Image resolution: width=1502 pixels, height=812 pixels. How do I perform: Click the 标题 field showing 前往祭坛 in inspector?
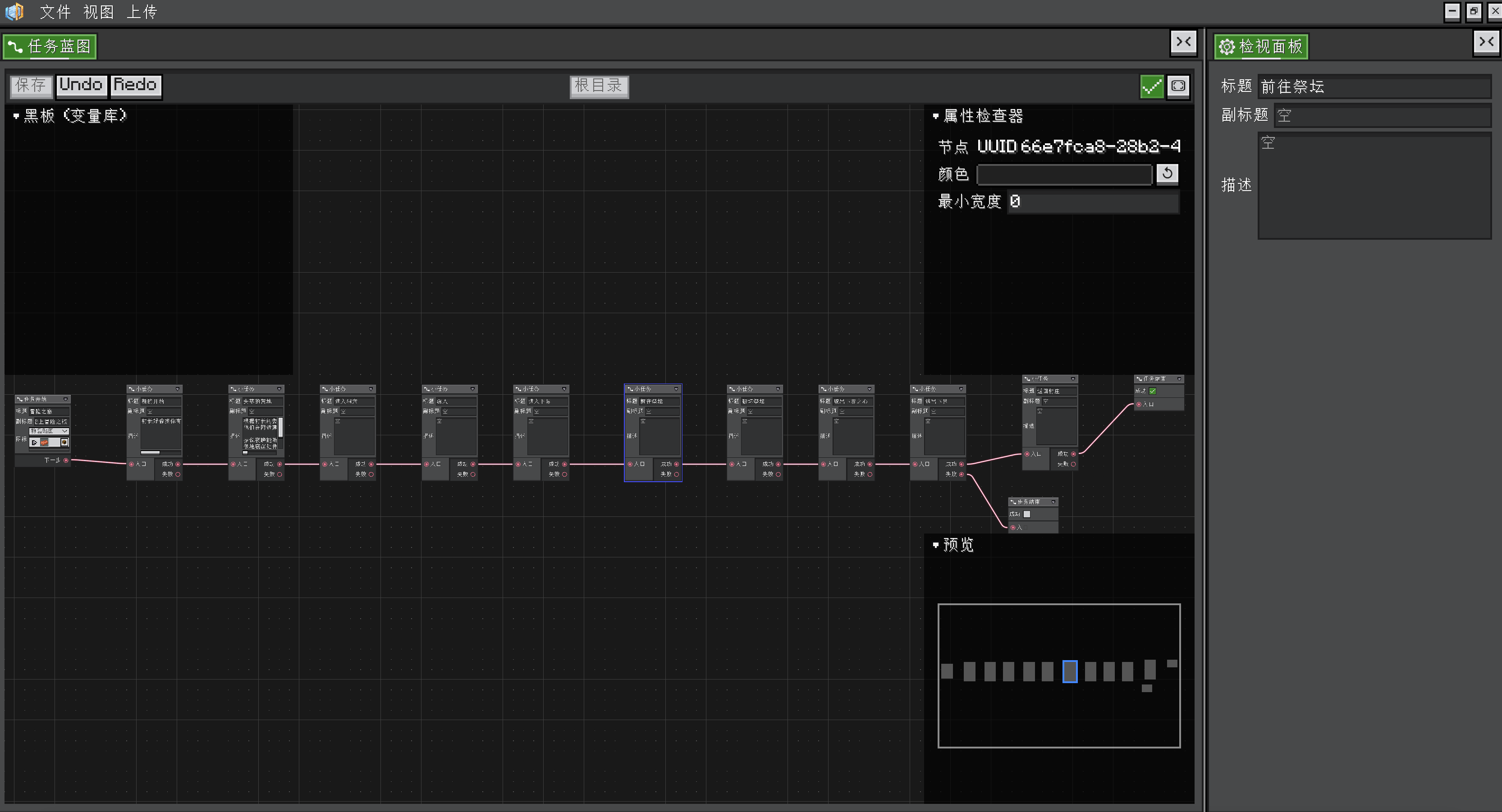point(1374,87)
